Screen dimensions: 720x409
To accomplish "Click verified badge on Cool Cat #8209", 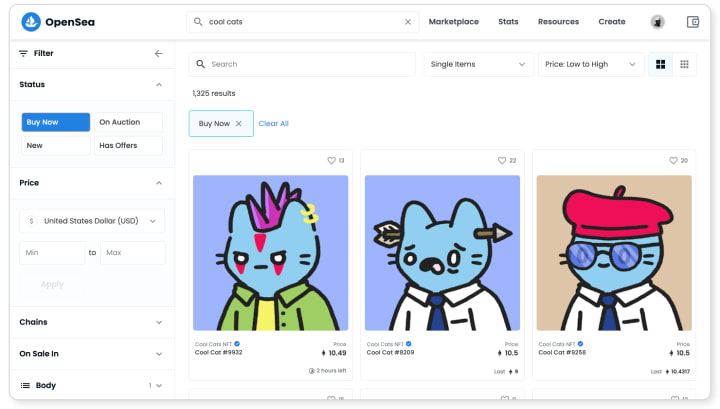I will 409,344.
